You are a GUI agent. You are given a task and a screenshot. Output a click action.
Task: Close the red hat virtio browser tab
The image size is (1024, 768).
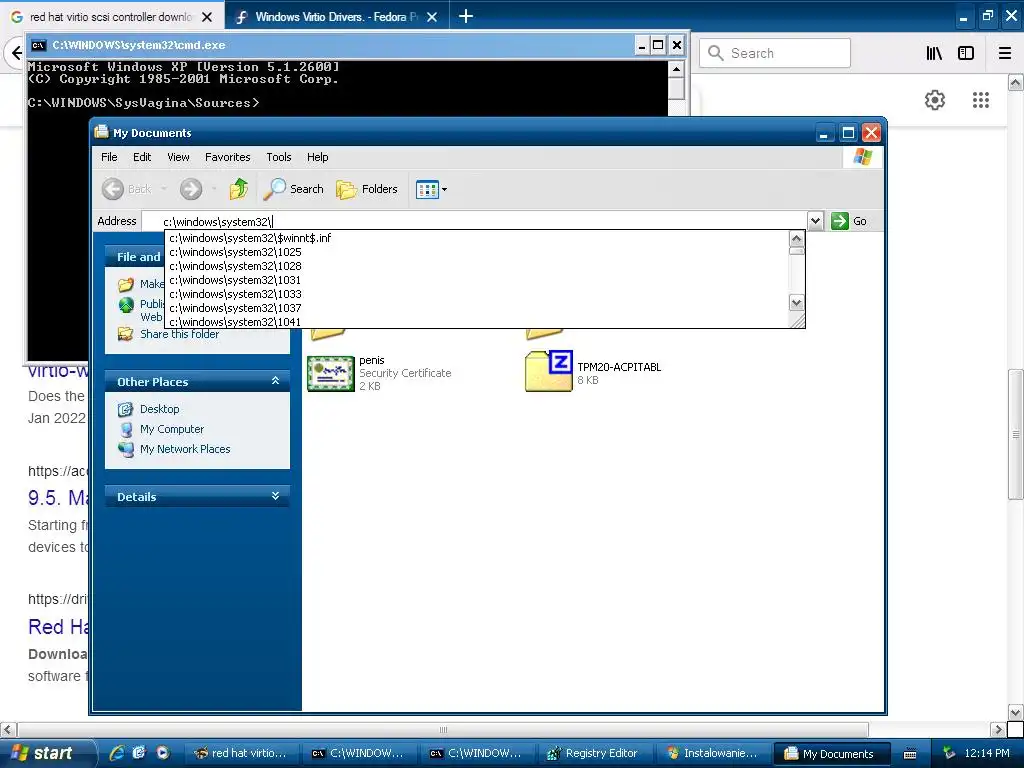point(207,17)
